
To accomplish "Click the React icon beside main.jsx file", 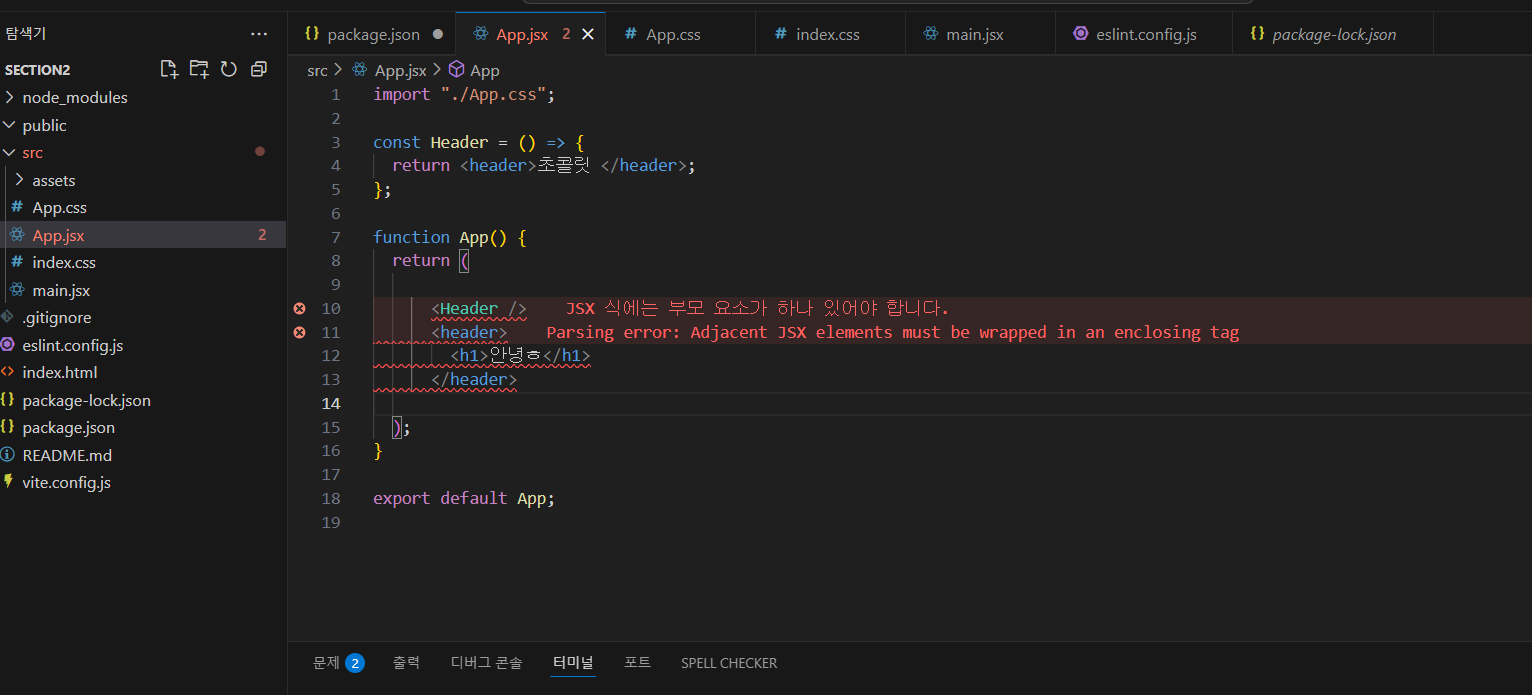I will pos(17,290).
